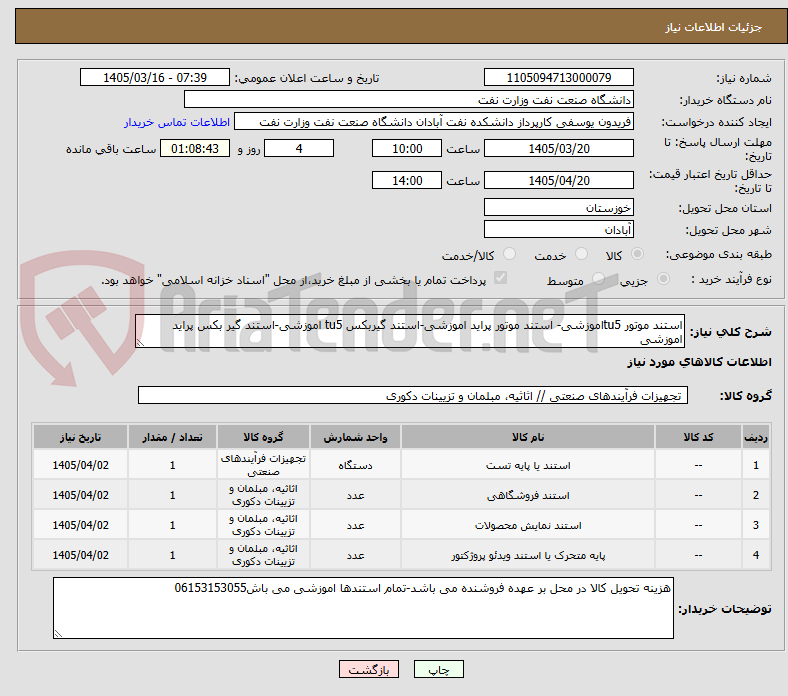
Task: Click the تعداد / مقدار column header
Action: point(172,437)
